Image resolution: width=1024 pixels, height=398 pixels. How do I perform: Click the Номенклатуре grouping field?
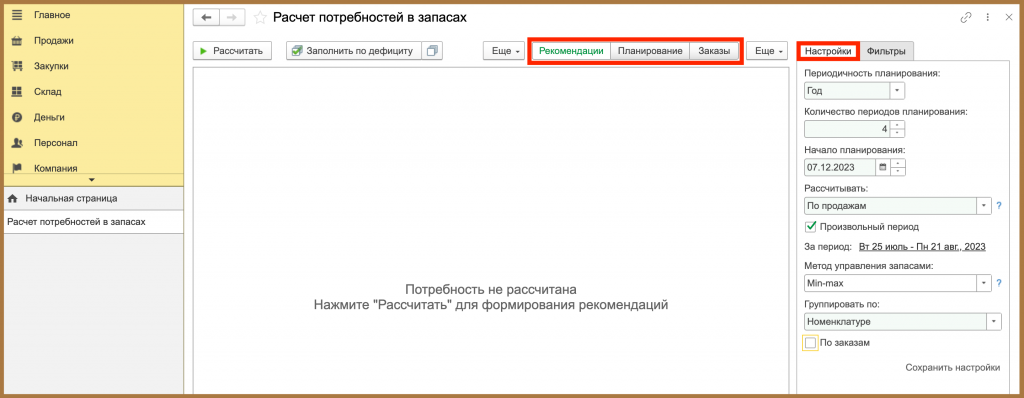(895, 322)
